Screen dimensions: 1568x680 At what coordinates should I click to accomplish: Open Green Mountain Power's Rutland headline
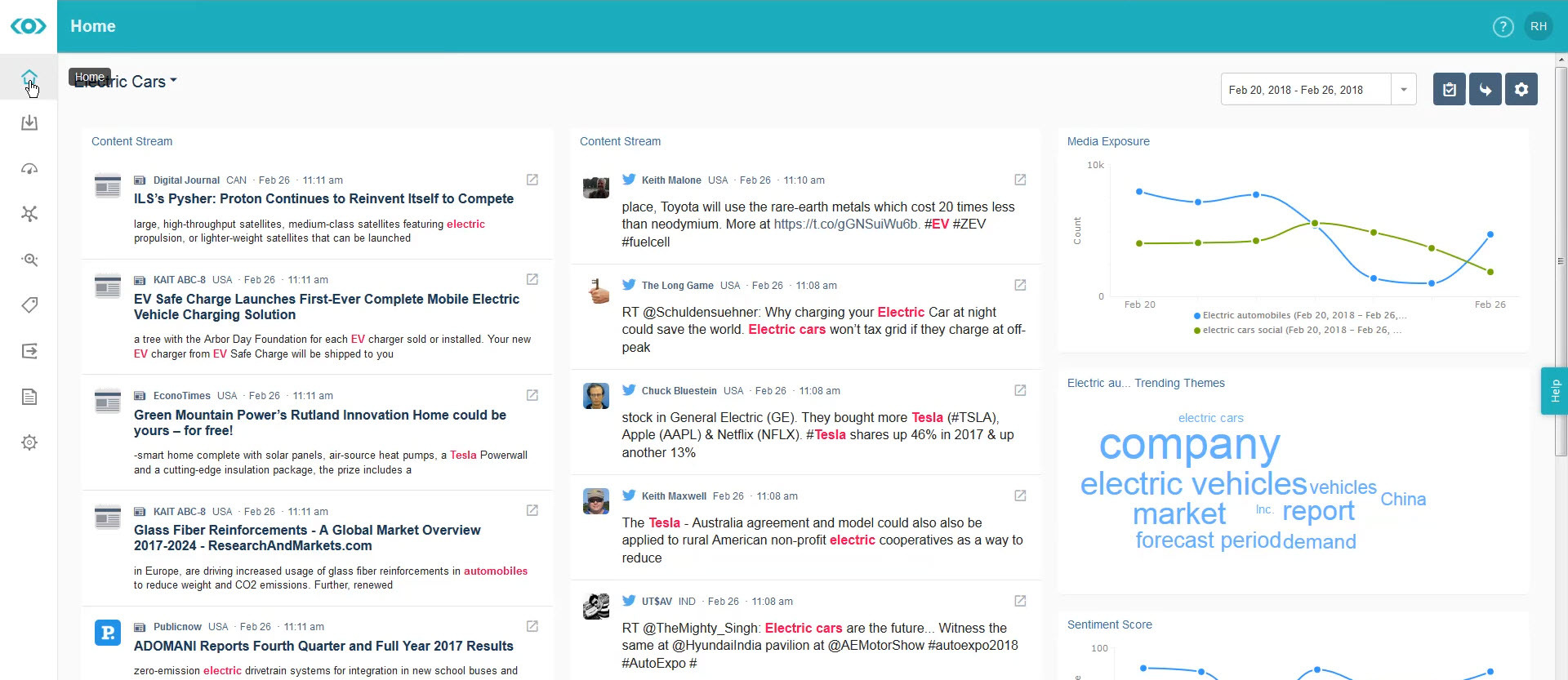320,423
